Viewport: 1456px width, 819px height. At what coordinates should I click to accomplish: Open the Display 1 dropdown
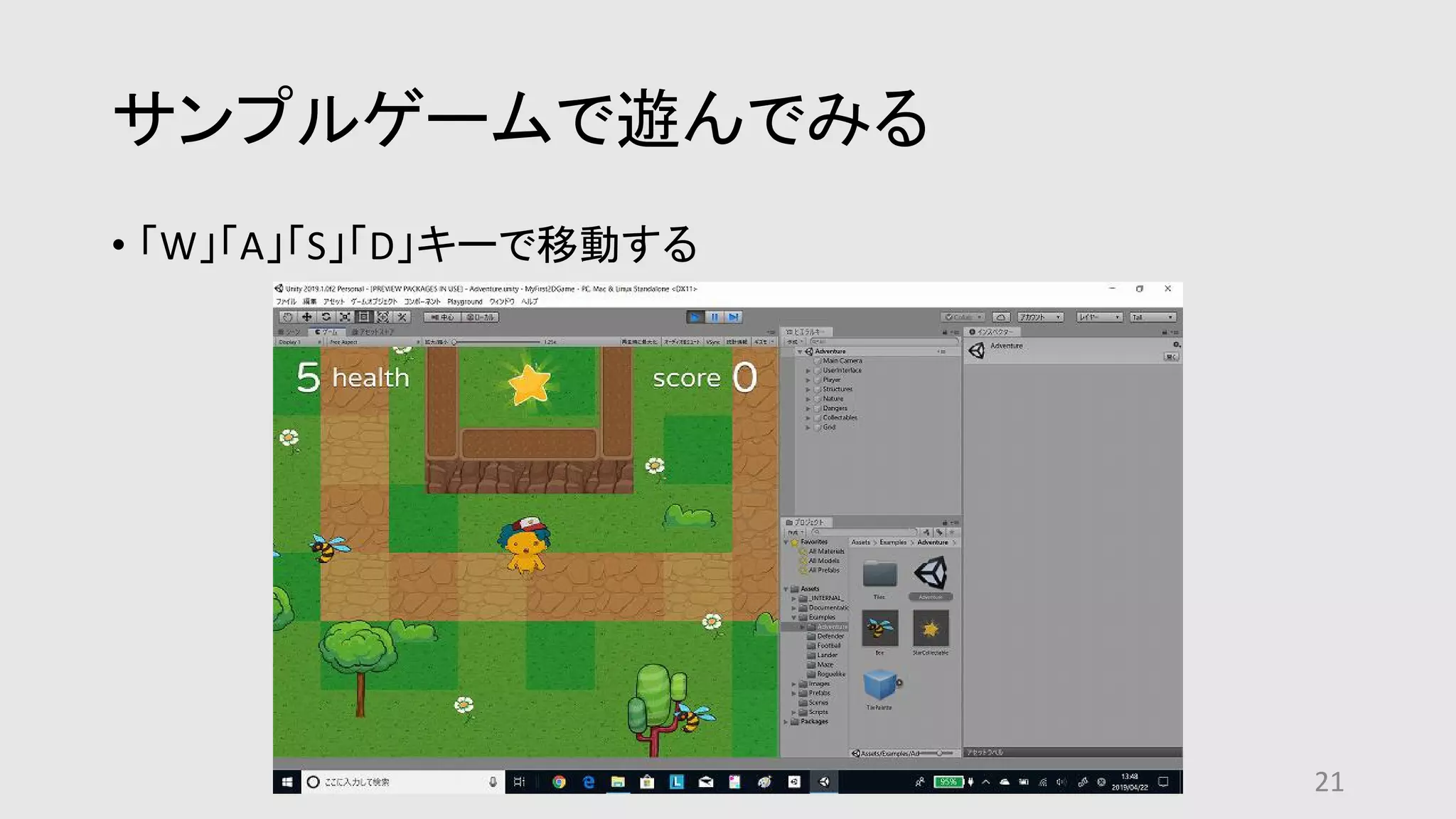tap(298, 342)
